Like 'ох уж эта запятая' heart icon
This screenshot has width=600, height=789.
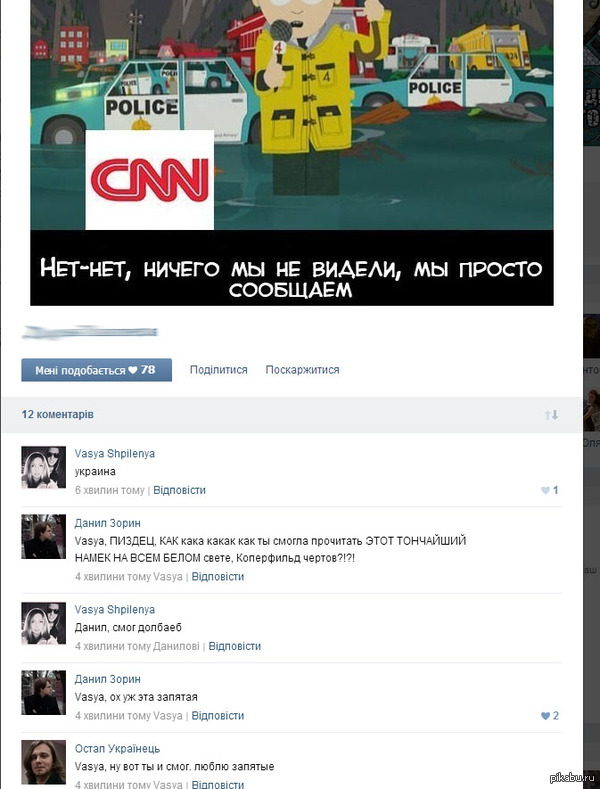click(x=545, y=716)
